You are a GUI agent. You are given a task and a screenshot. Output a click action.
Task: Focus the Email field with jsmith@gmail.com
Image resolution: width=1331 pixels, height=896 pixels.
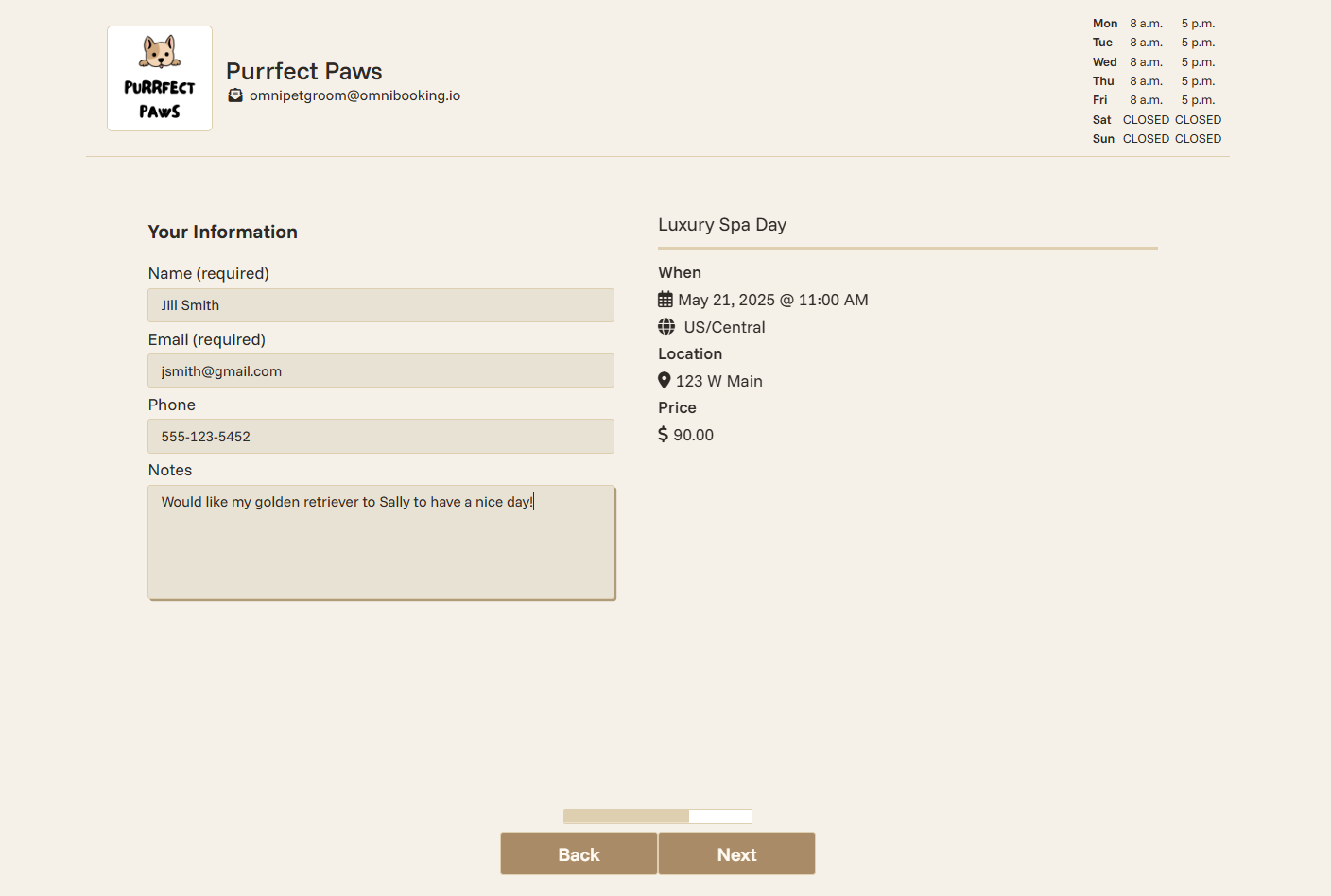click(x=381, y=370)
